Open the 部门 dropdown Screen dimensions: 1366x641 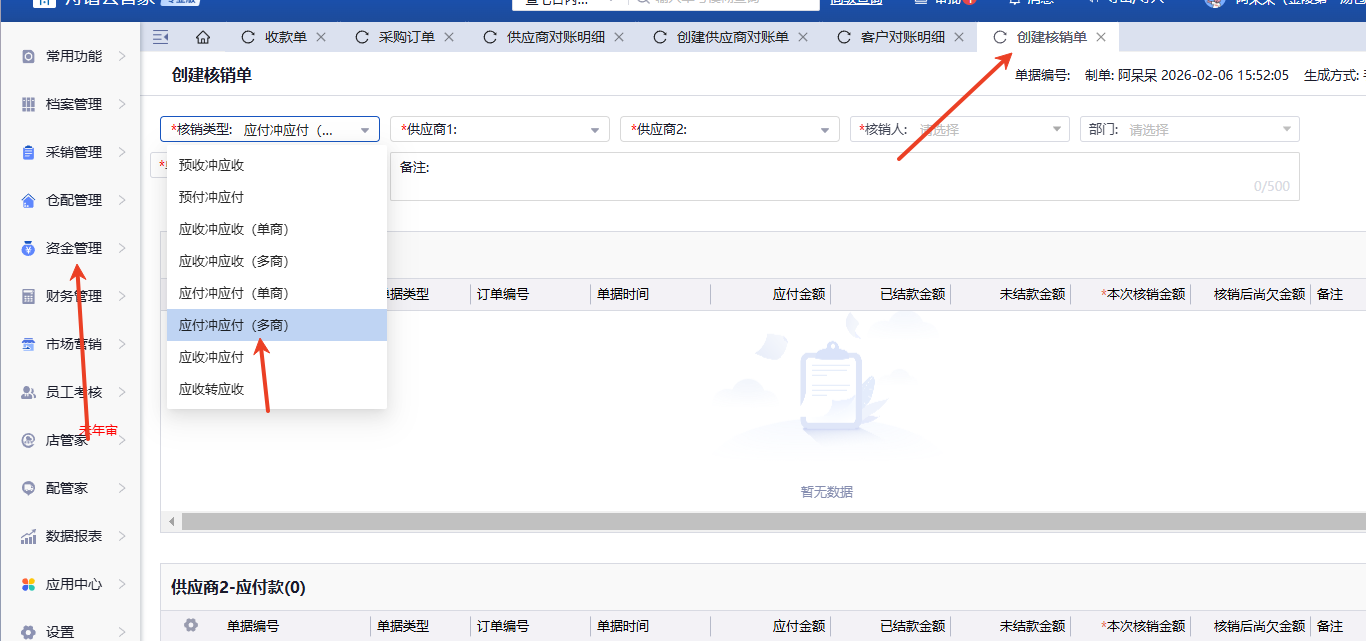coord(1190,129)
